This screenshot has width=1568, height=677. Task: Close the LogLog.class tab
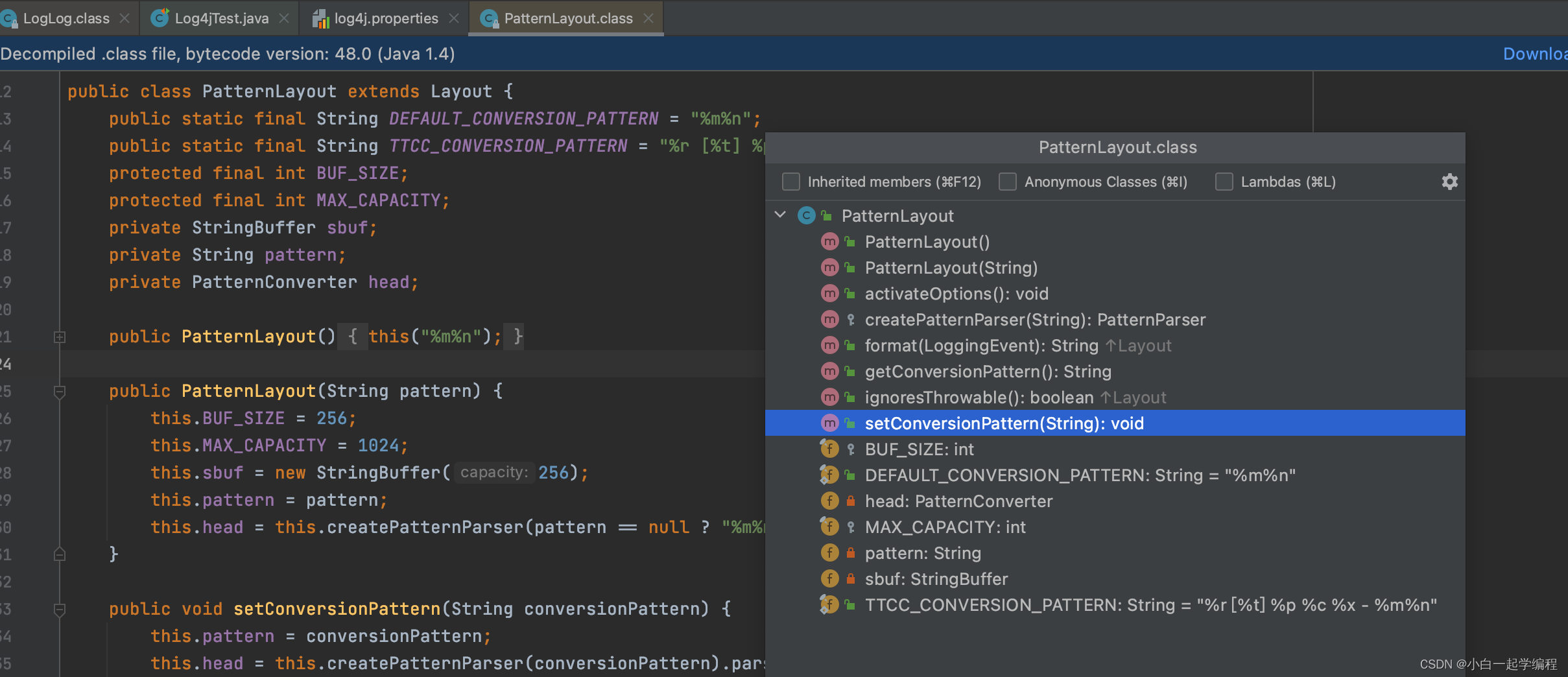pos(125,18)
